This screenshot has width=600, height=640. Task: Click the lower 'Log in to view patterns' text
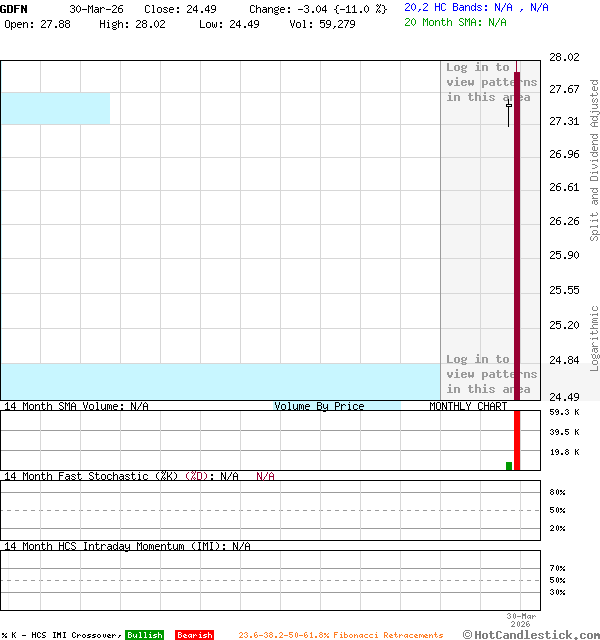pos(490,374)
